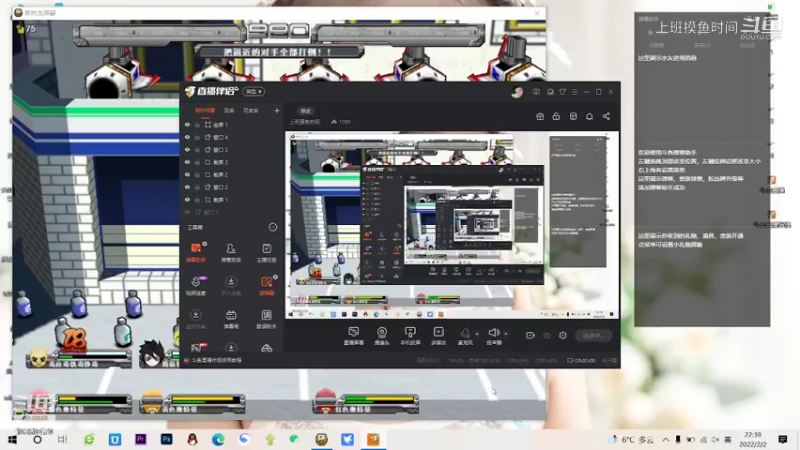Open Microsoft Edge from the taskbar
The image size is (800, 450).
click(x=218, y=439)
